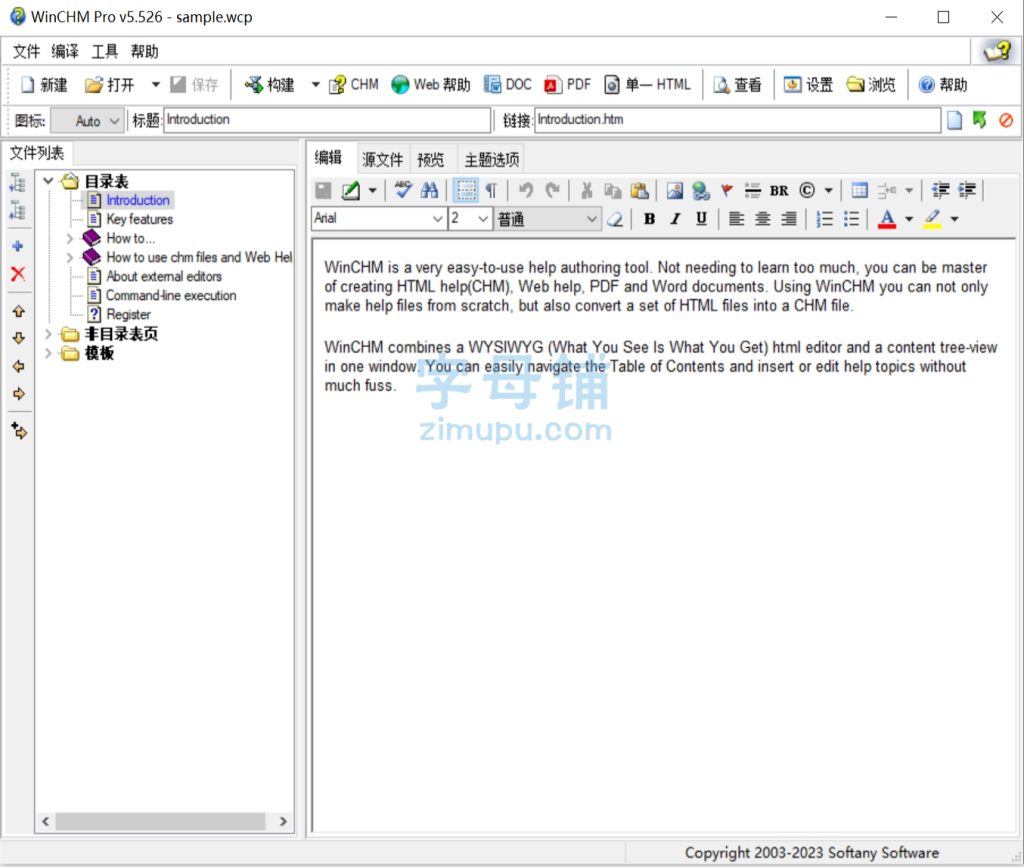Open find with the binoculars icon
Viewport: 1024px width, 867px height.
click(x=429, y=190)
